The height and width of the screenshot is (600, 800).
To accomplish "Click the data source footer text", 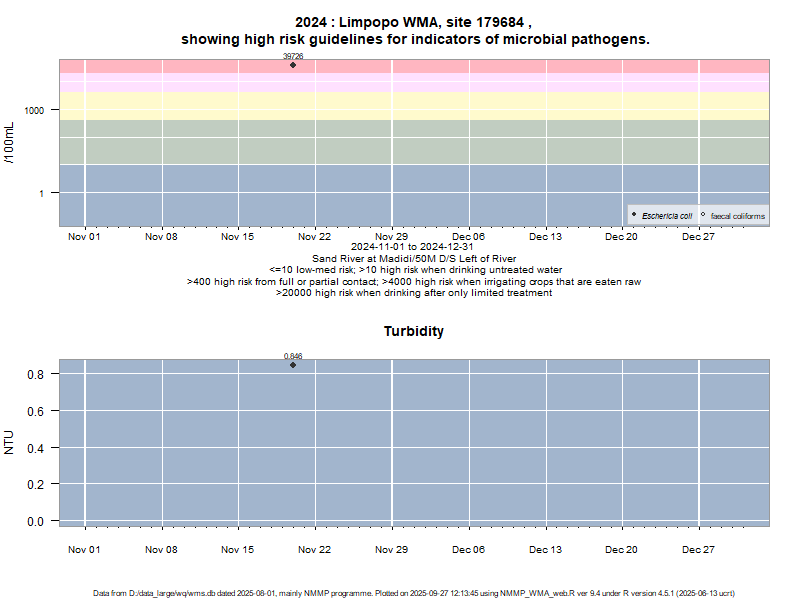I will coord(414,593).
